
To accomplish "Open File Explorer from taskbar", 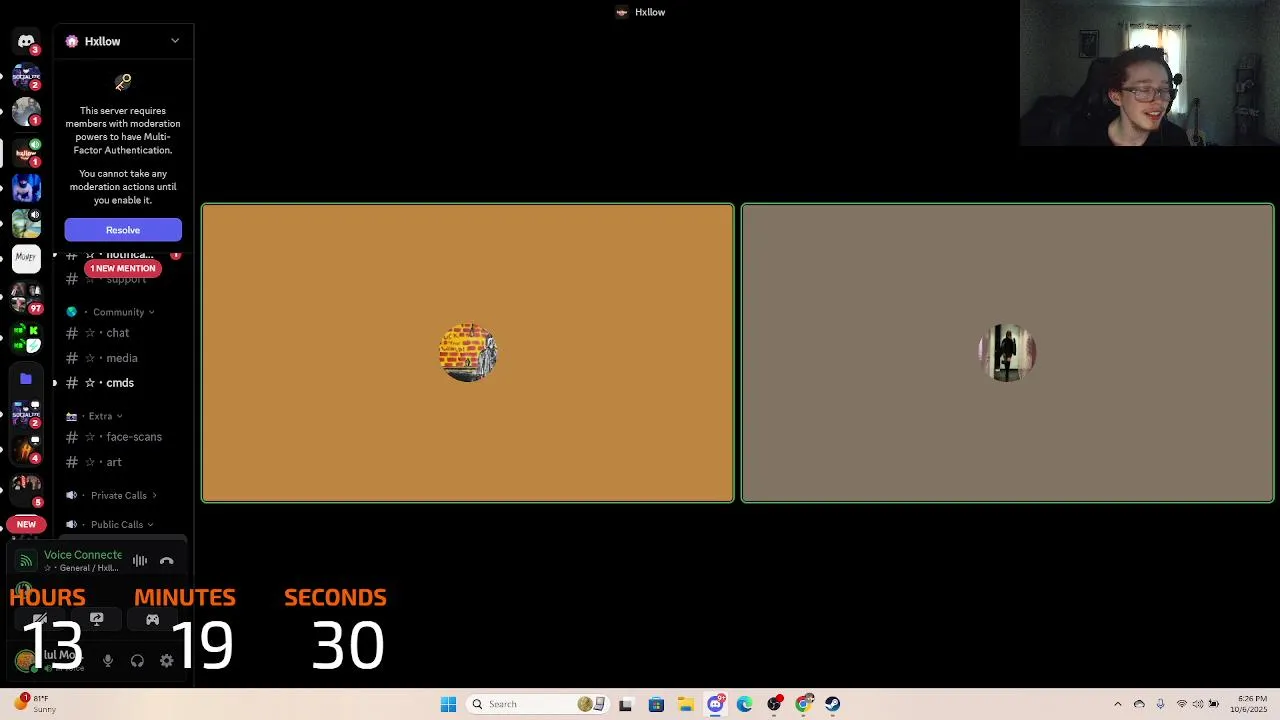I will (686, 704).
